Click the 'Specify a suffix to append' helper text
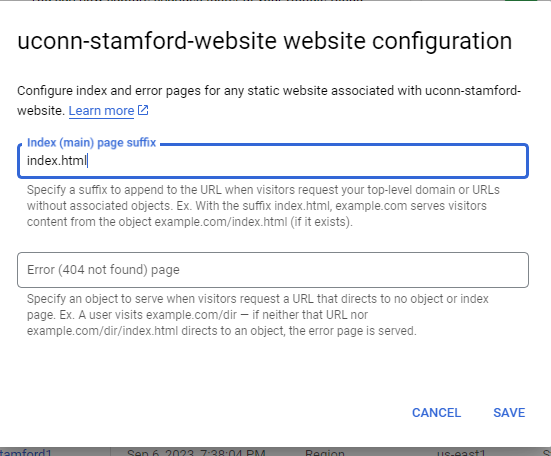 (263, 206)
